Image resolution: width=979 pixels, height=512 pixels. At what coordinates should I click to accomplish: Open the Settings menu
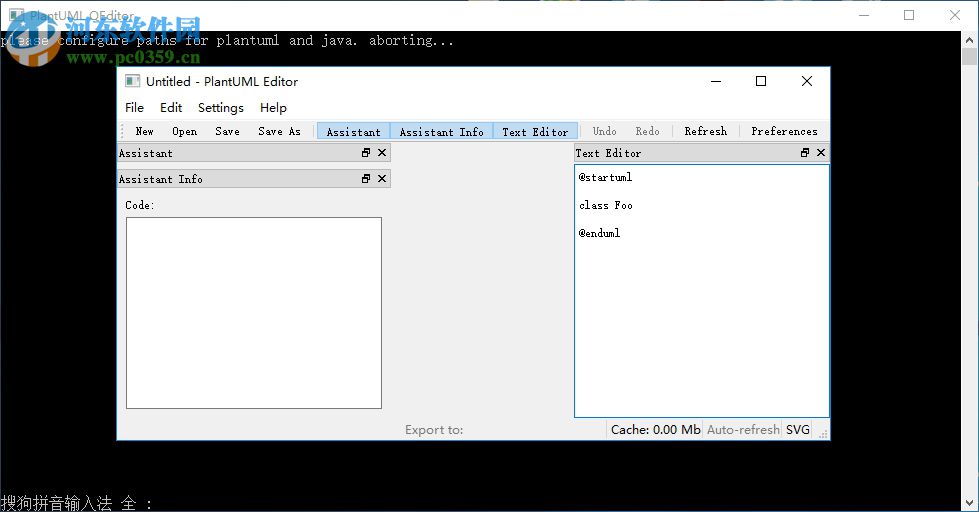tap(221, 107)
